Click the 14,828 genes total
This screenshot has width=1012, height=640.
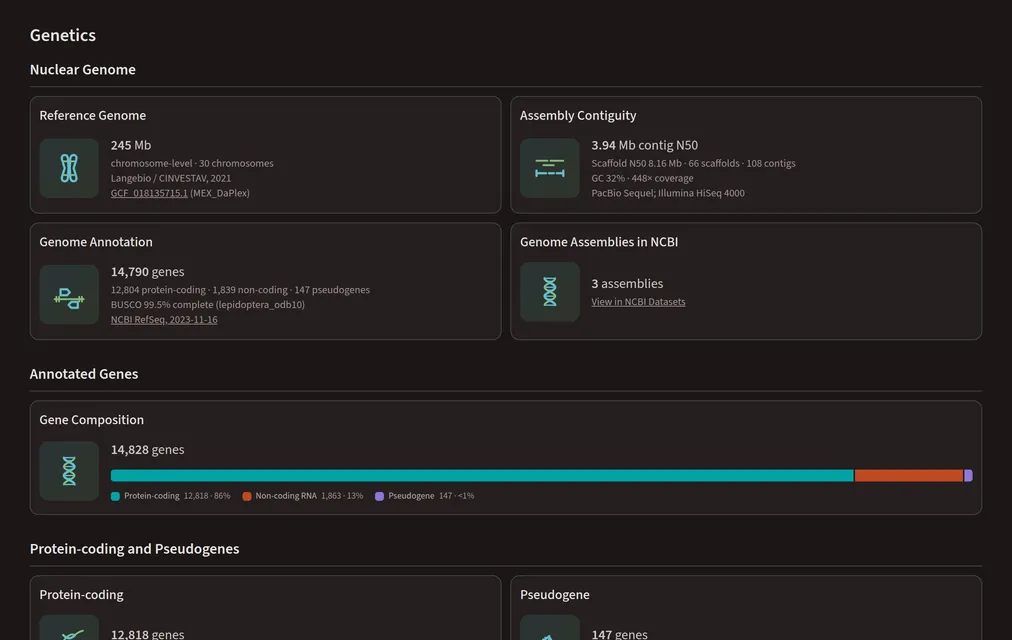tap(148, 450)
